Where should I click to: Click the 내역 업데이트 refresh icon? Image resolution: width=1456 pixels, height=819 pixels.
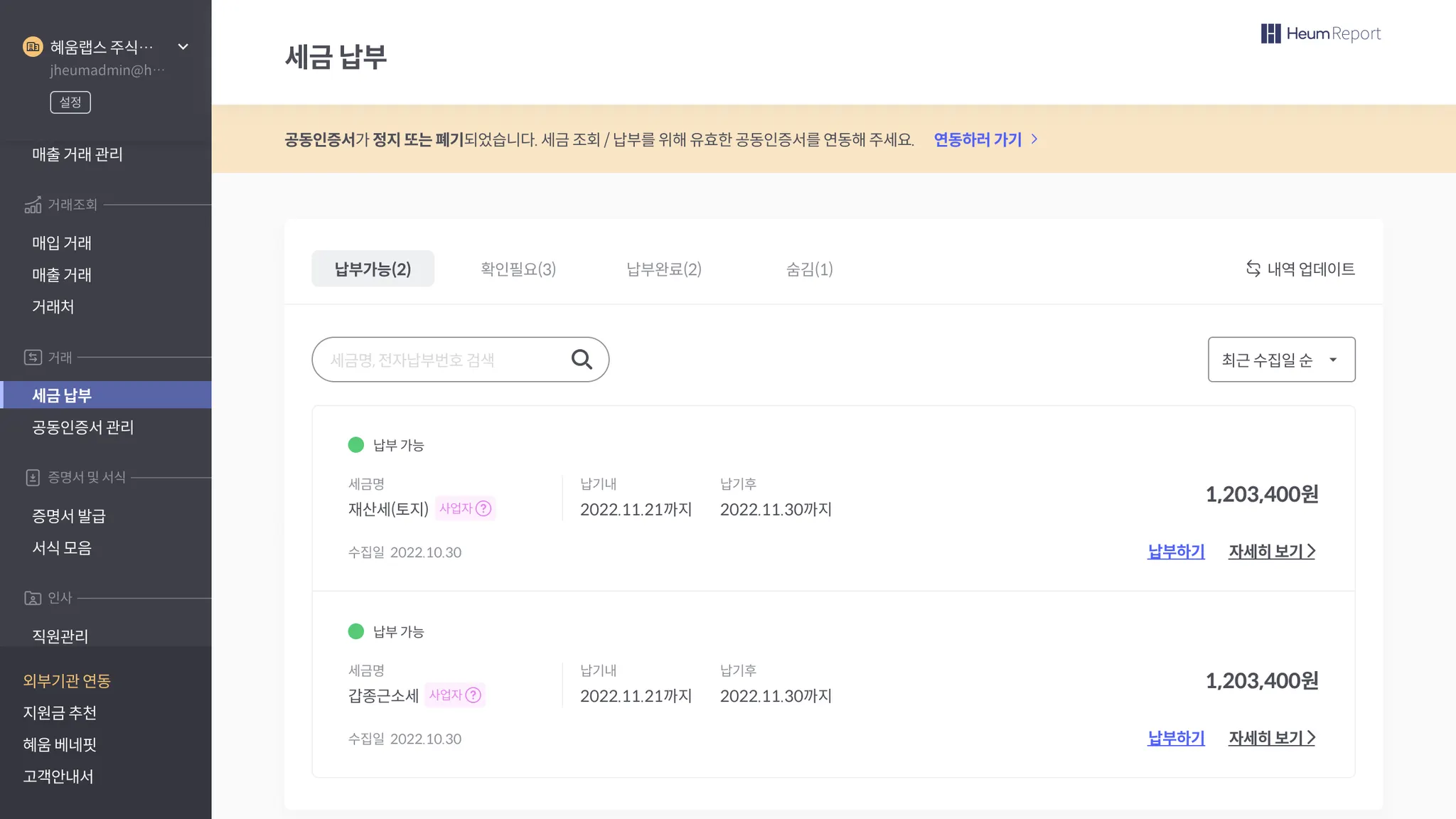[x=1253, y=269]
